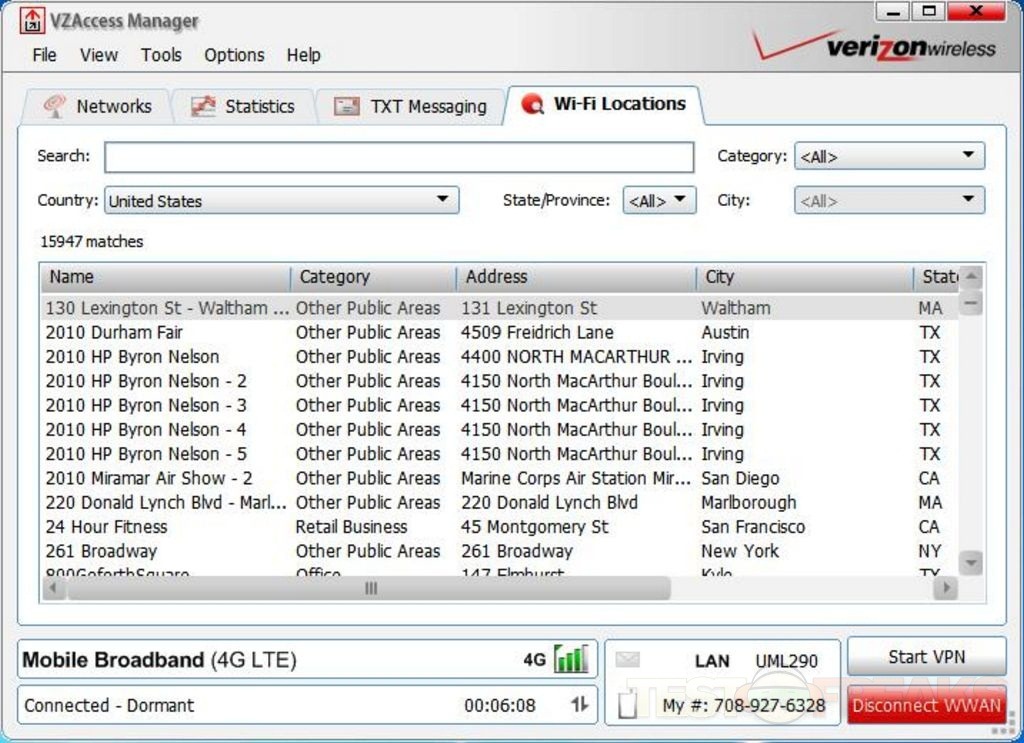Viewport: 1024px width, 743px height.
Task: Click the envelope message icon near LAN
Action: coord(627,660)
